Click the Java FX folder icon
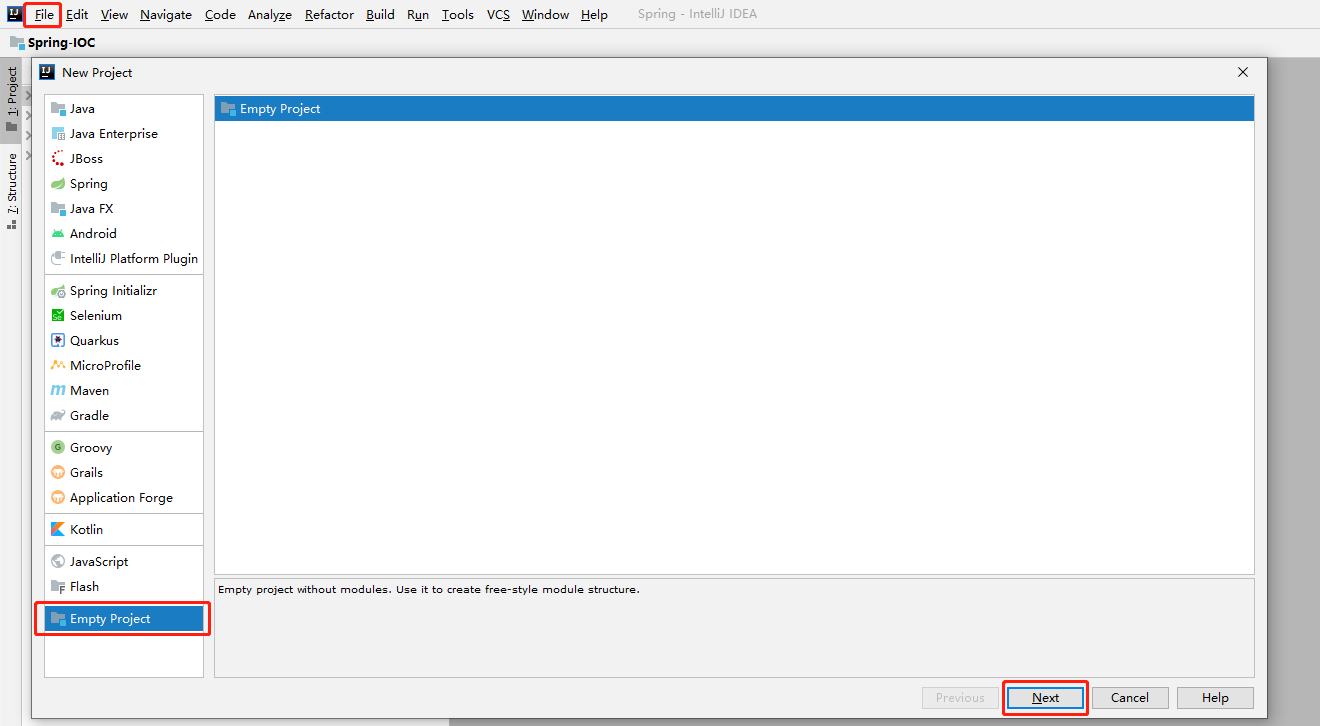 coord(58,208)
